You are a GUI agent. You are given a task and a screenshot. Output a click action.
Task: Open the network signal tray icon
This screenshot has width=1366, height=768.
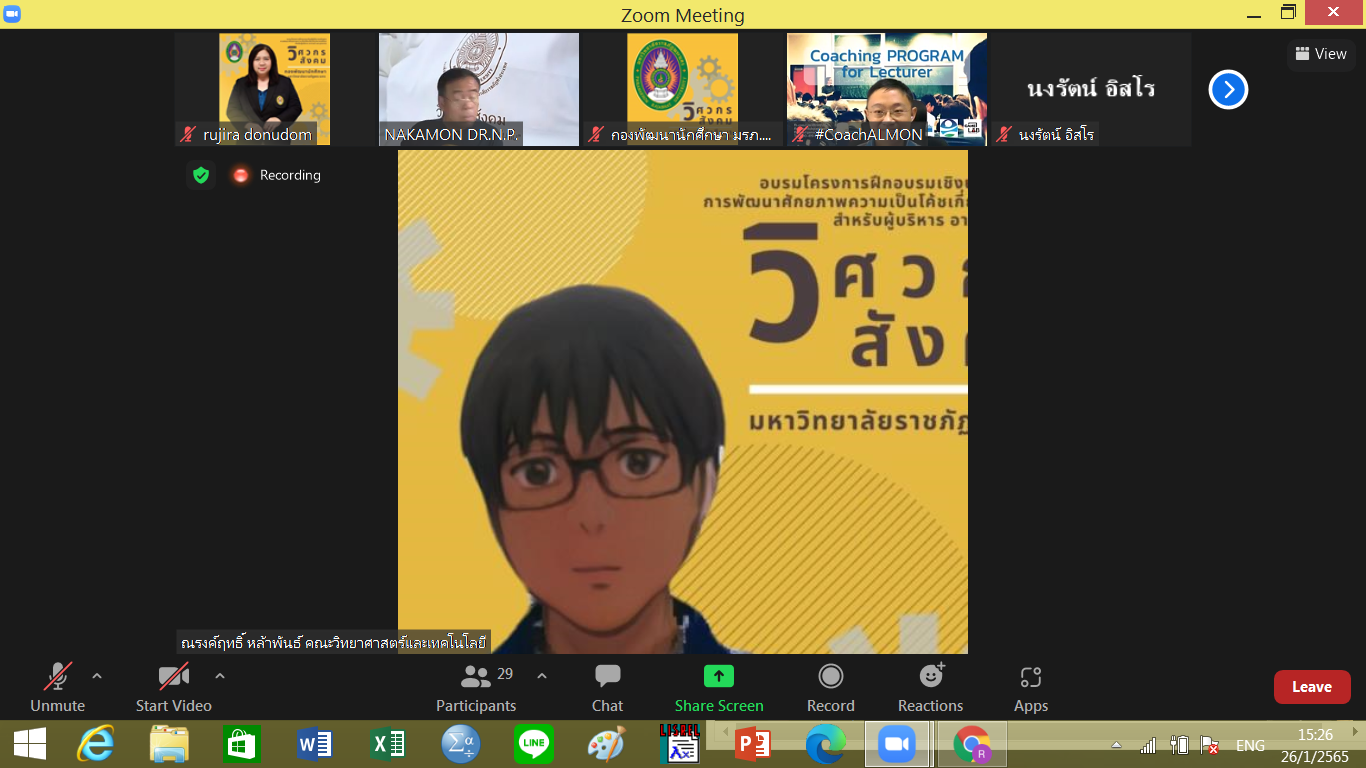(x=1148, y=746)
